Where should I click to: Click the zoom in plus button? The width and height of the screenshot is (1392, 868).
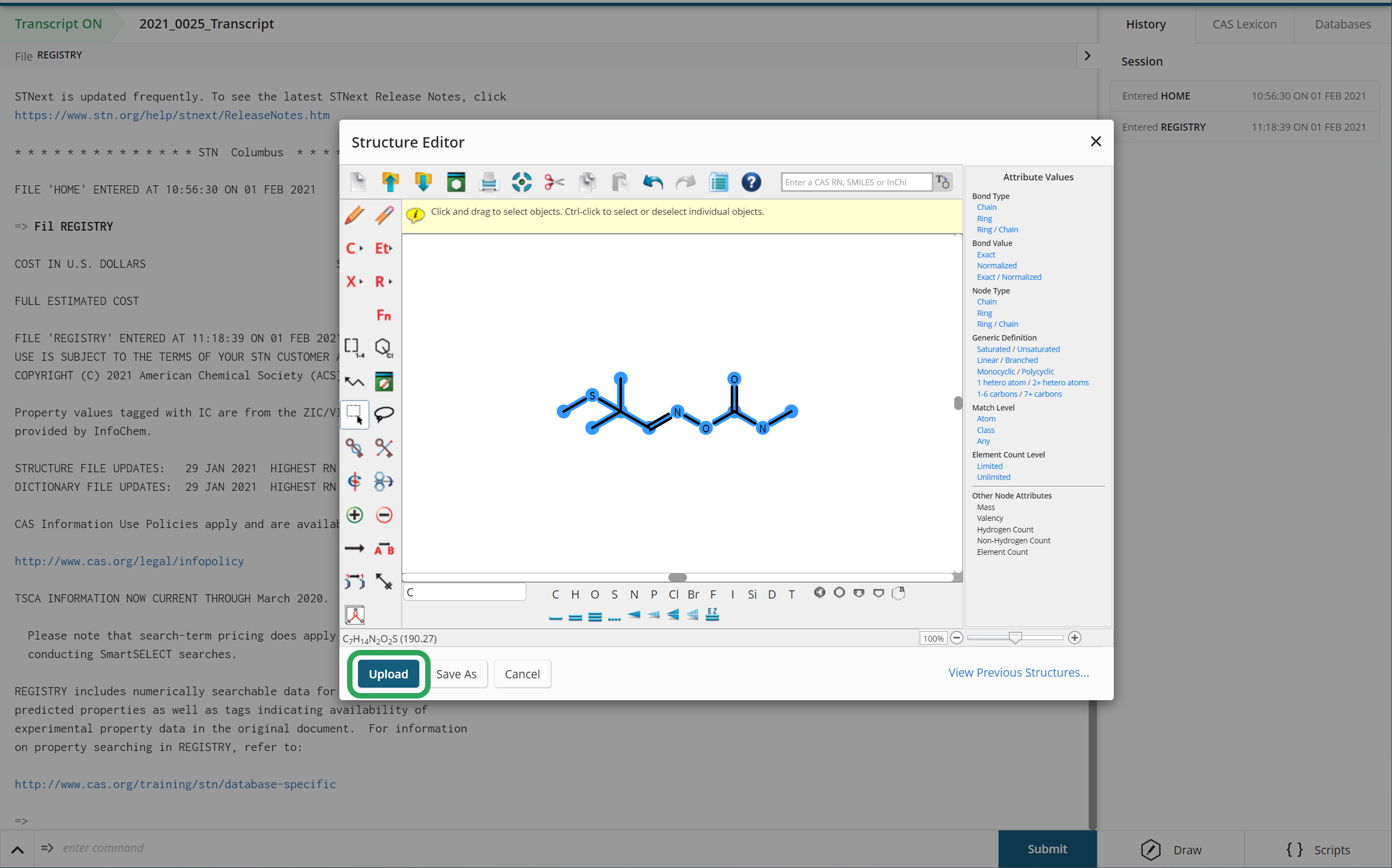coord(1074,638)
